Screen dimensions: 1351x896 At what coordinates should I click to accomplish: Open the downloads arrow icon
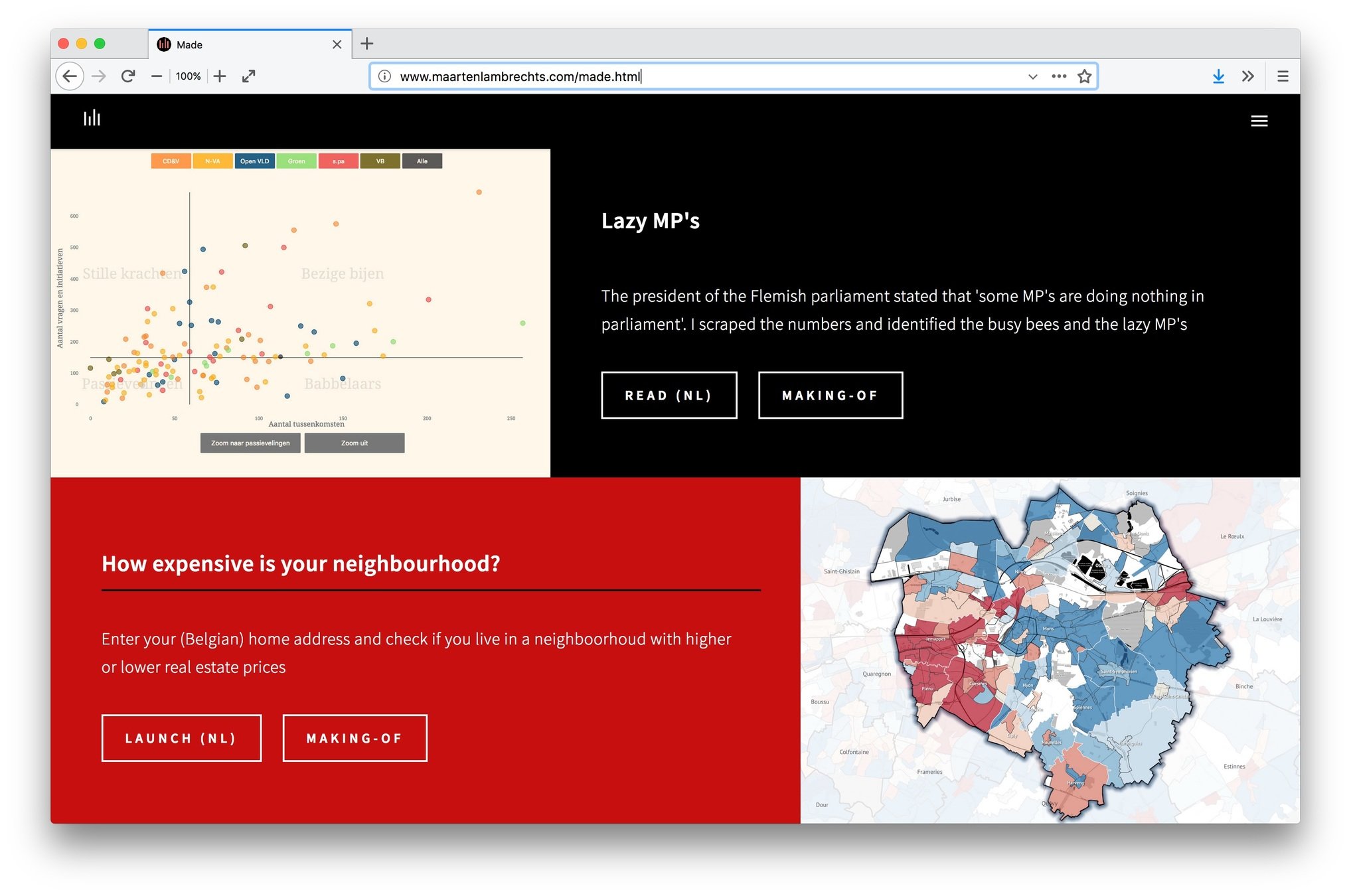(1218, 76)
